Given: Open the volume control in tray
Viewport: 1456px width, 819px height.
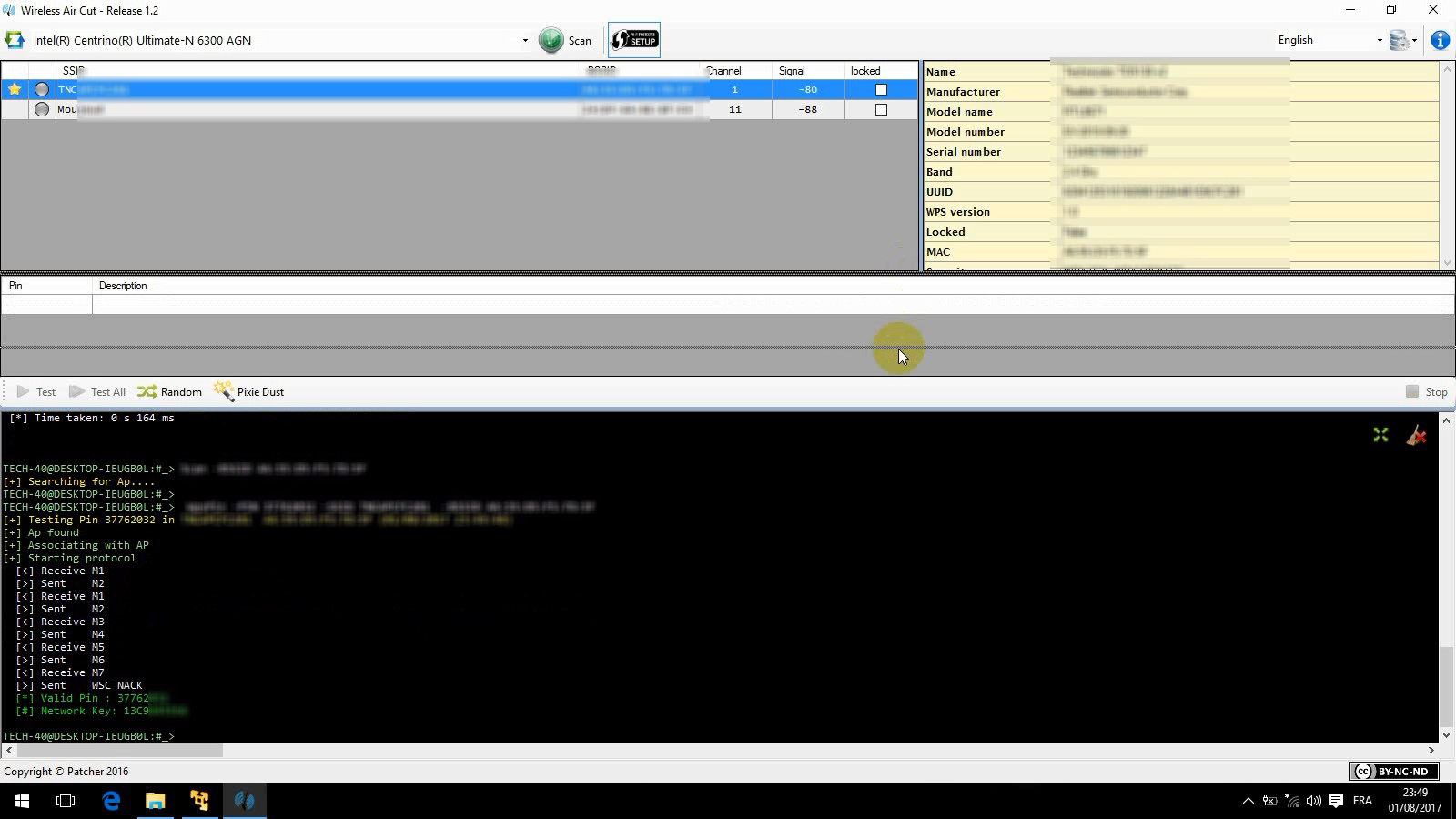Looking at the screenshot, I should click(x=1313, y=801).
